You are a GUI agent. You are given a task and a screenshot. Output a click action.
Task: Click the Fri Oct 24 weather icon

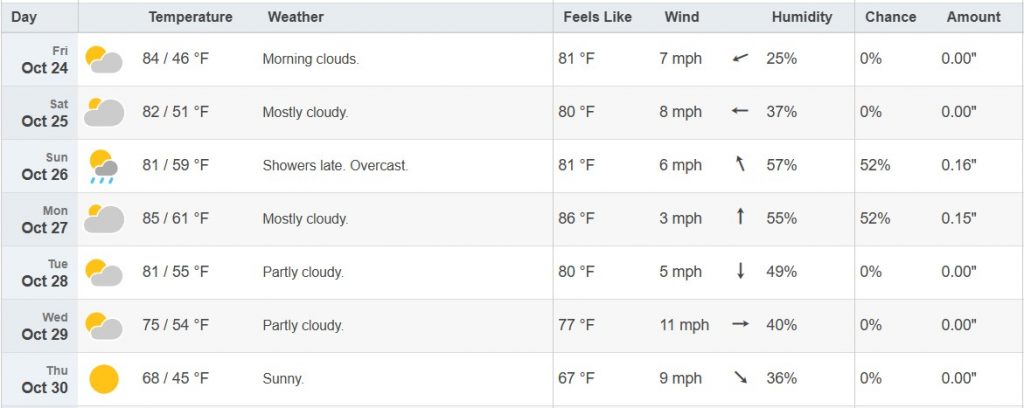[x=103, y=59]
